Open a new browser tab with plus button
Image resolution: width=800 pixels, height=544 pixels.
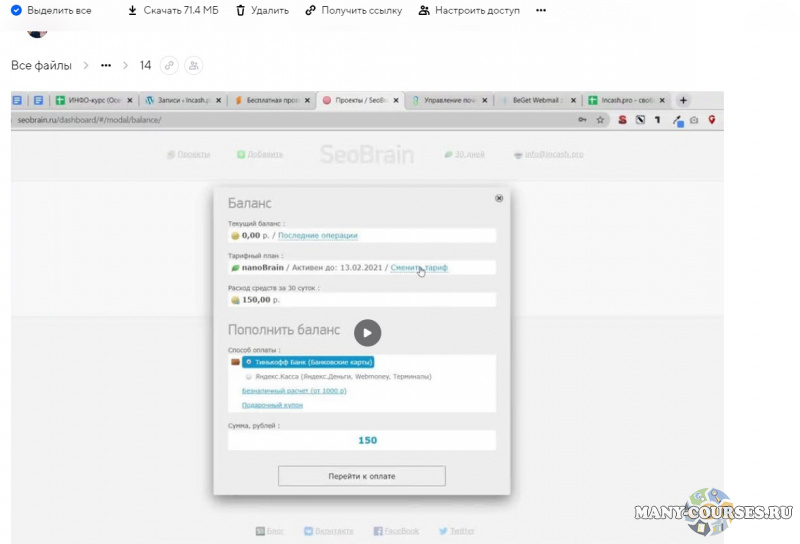coord(684,100)
